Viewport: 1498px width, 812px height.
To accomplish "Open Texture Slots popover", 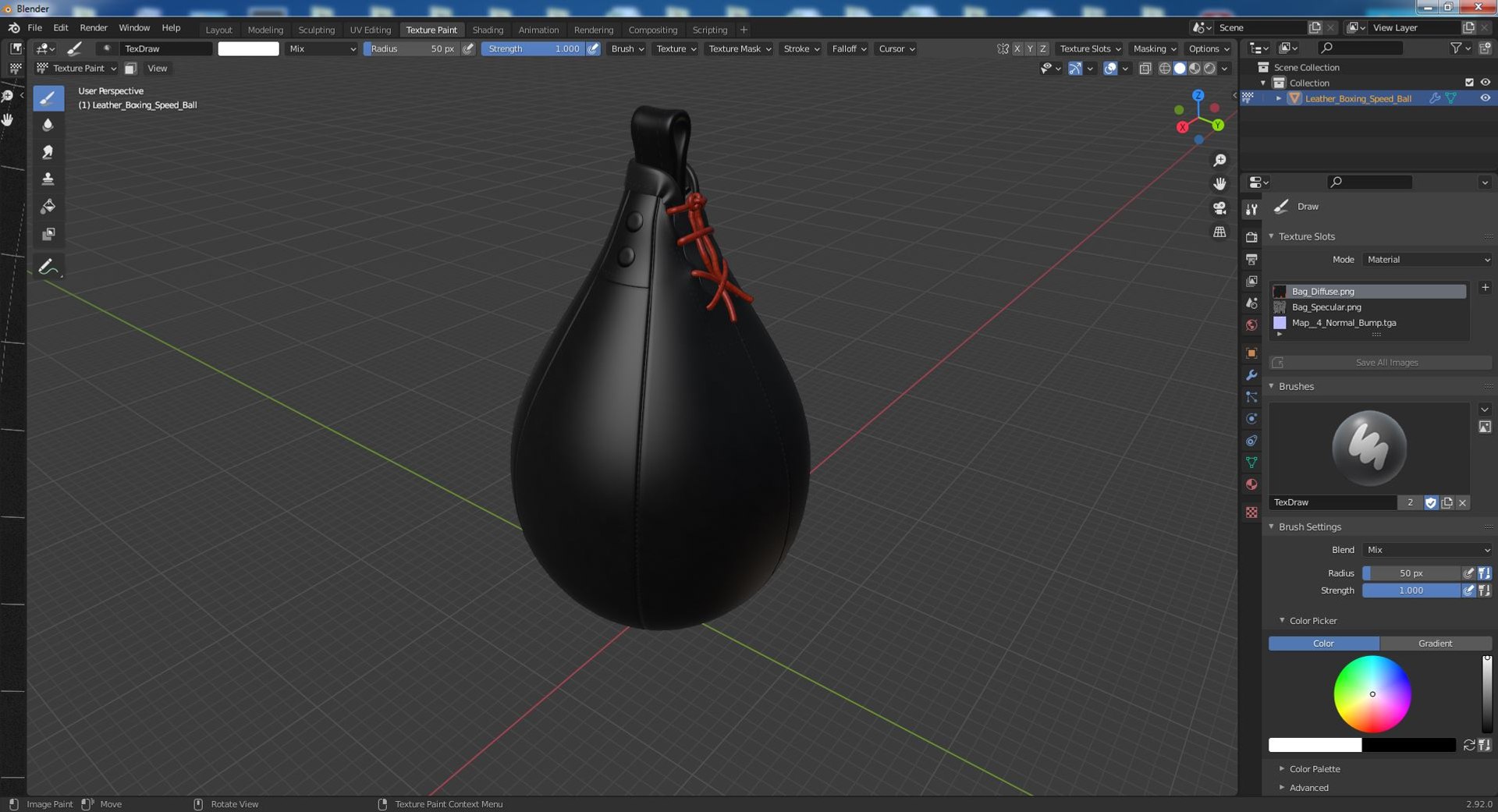I will click(1090, 48).
